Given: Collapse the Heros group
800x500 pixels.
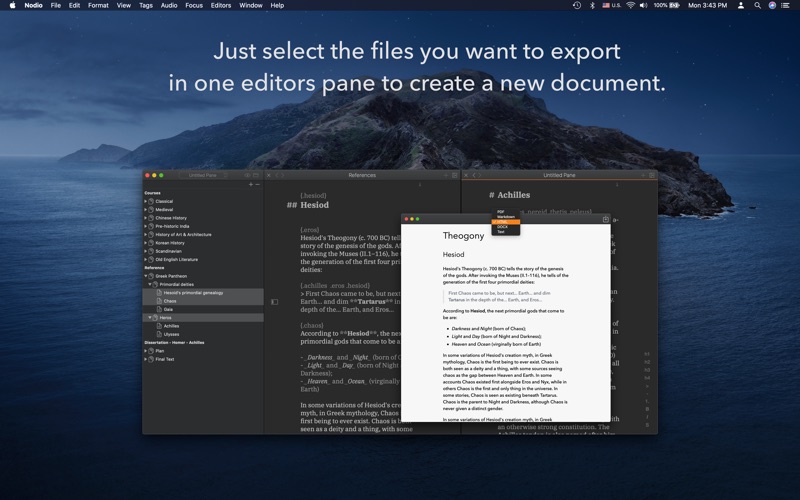Looking at the screenshot, I should click(x=149, y=317).
